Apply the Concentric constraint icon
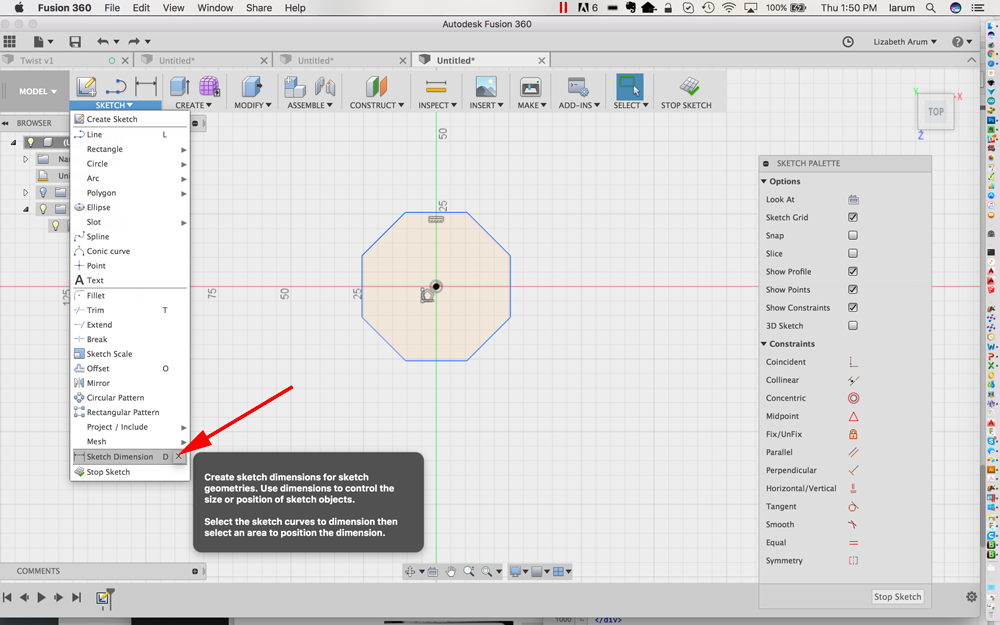Screen dimensions: 1000x625 pyautogui.click(x=853, y=398)
